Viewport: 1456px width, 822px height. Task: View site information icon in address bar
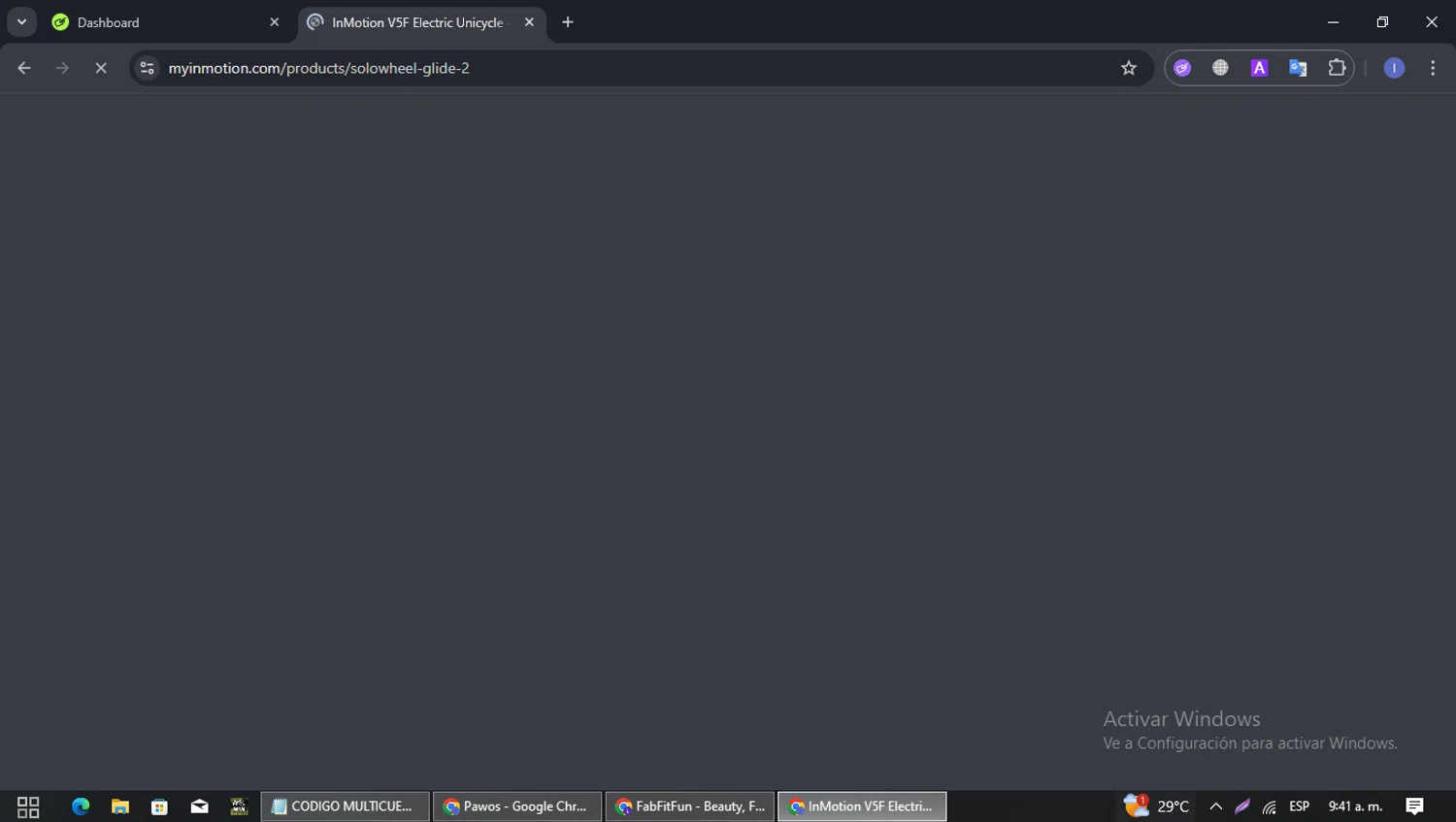click(148, 68)
